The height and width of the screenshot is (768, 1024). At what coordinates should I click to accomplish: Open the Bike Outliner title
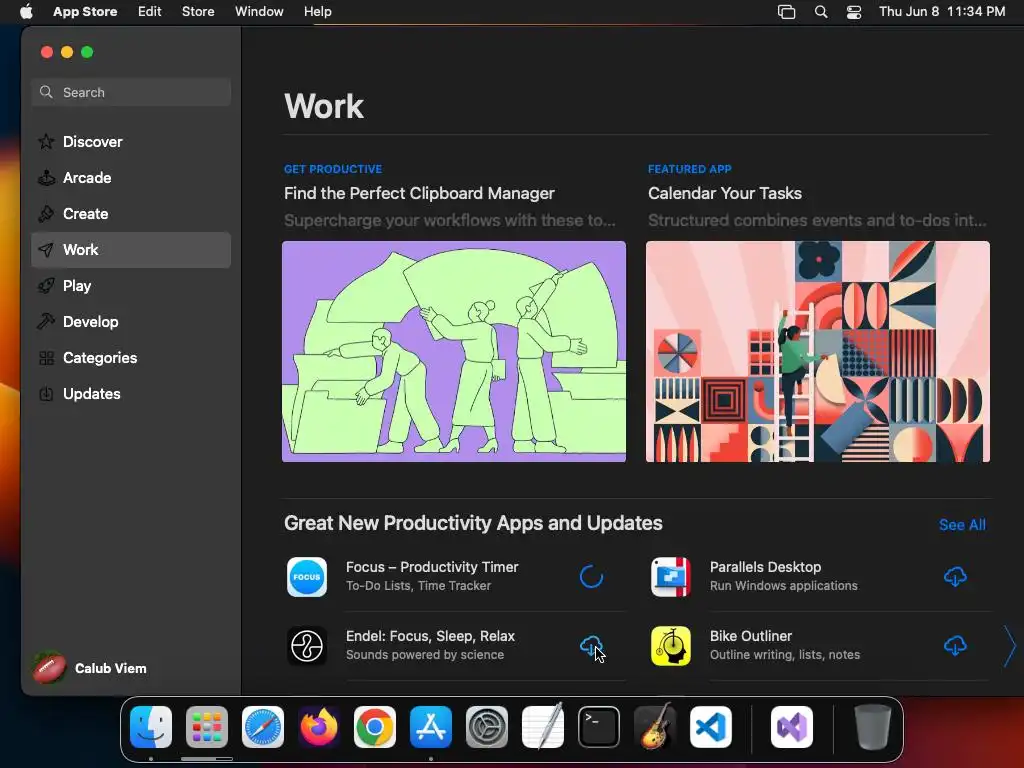750,636
